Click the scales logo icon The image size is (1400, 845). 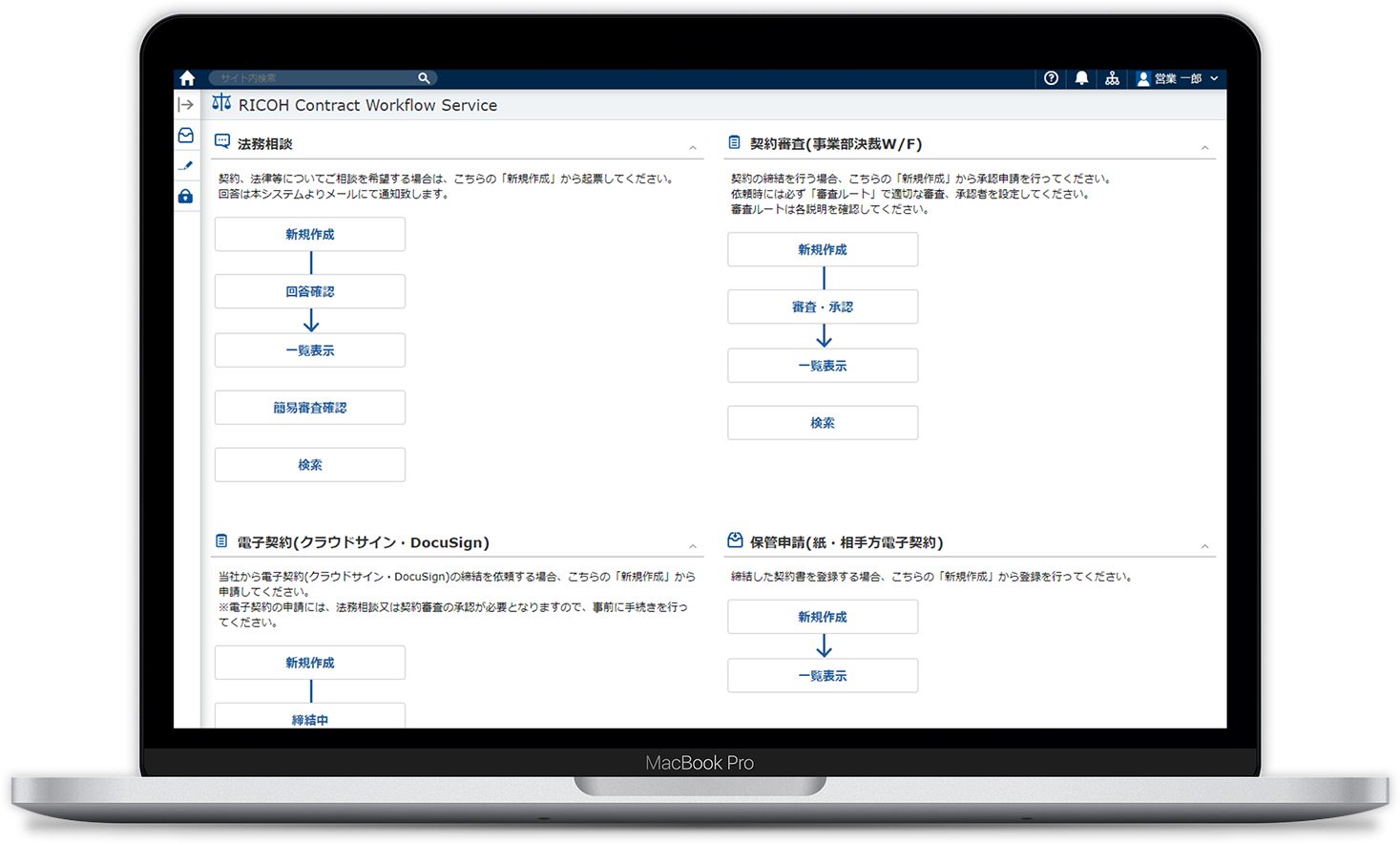(221, 103)
